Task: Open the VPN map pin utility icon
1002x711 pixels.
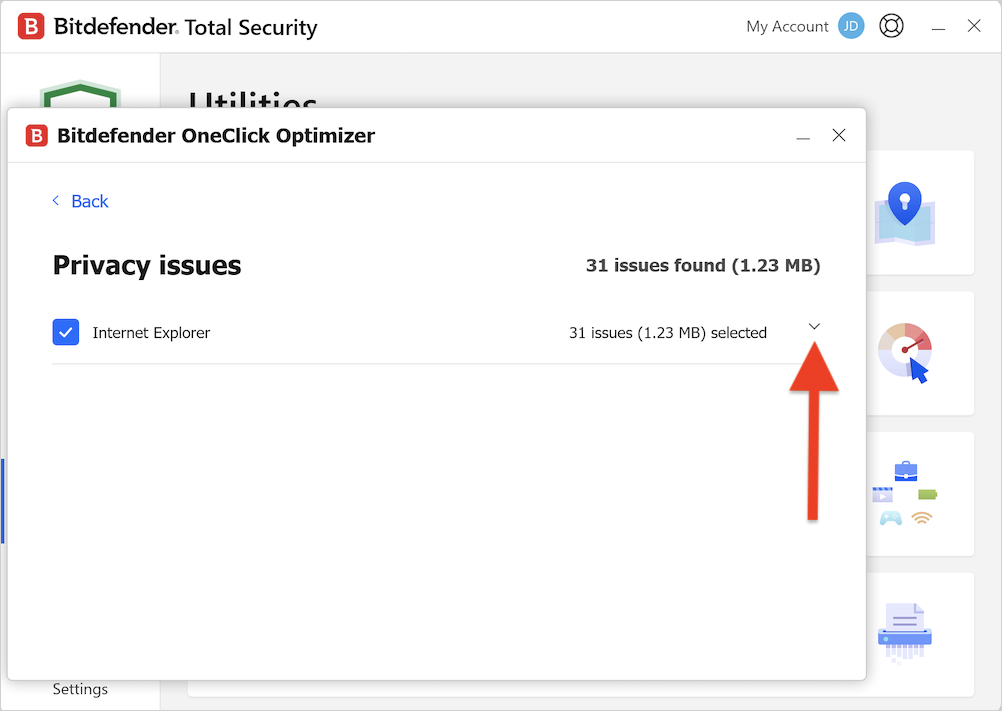Action: click(x=905, y=213)
